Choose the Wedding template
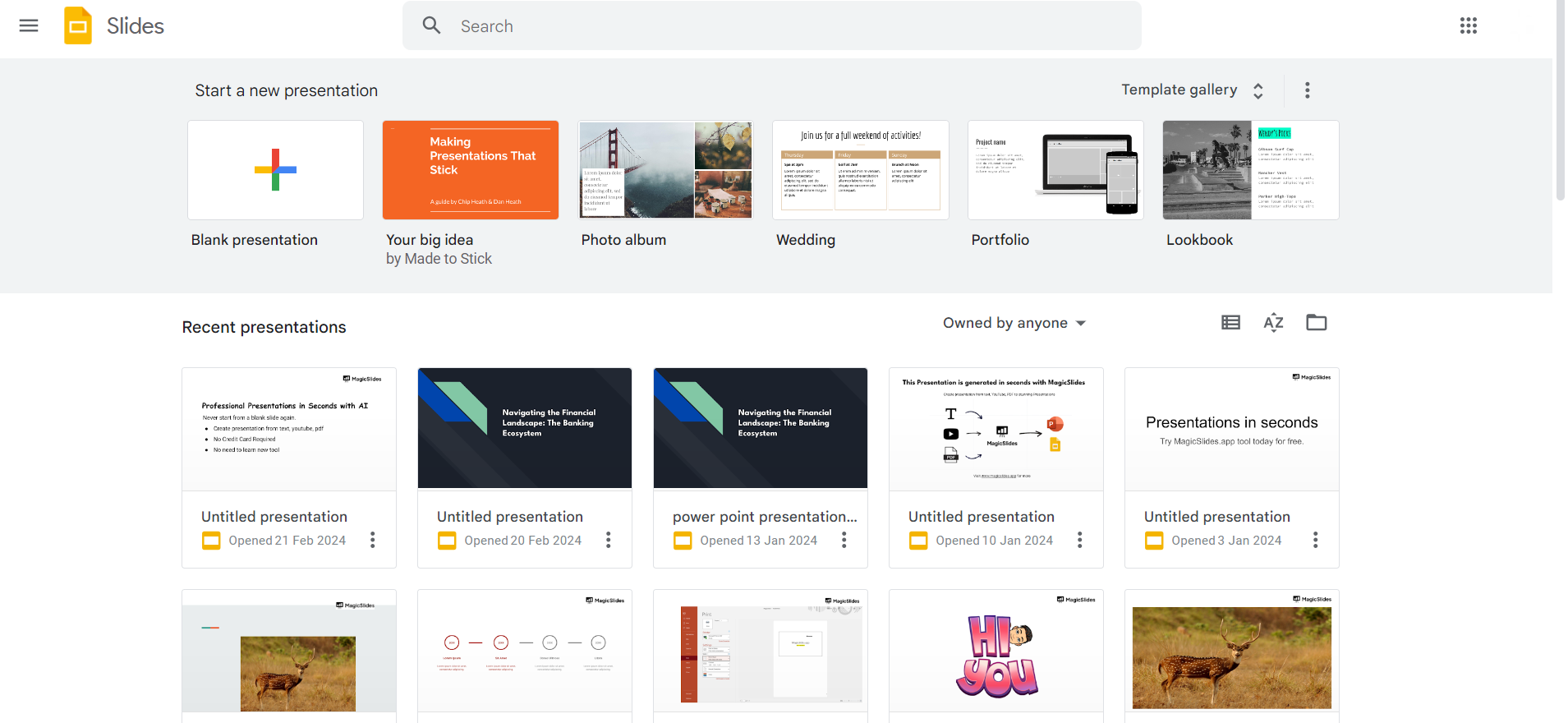 click(x=861, y=170)
